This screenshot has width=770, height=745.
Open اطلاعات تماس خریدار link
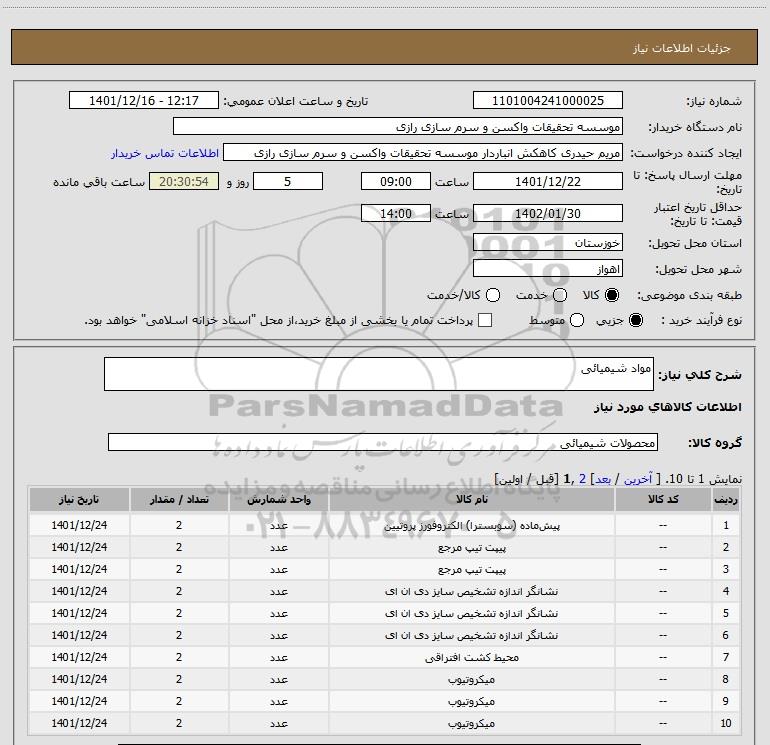[165, 153]
